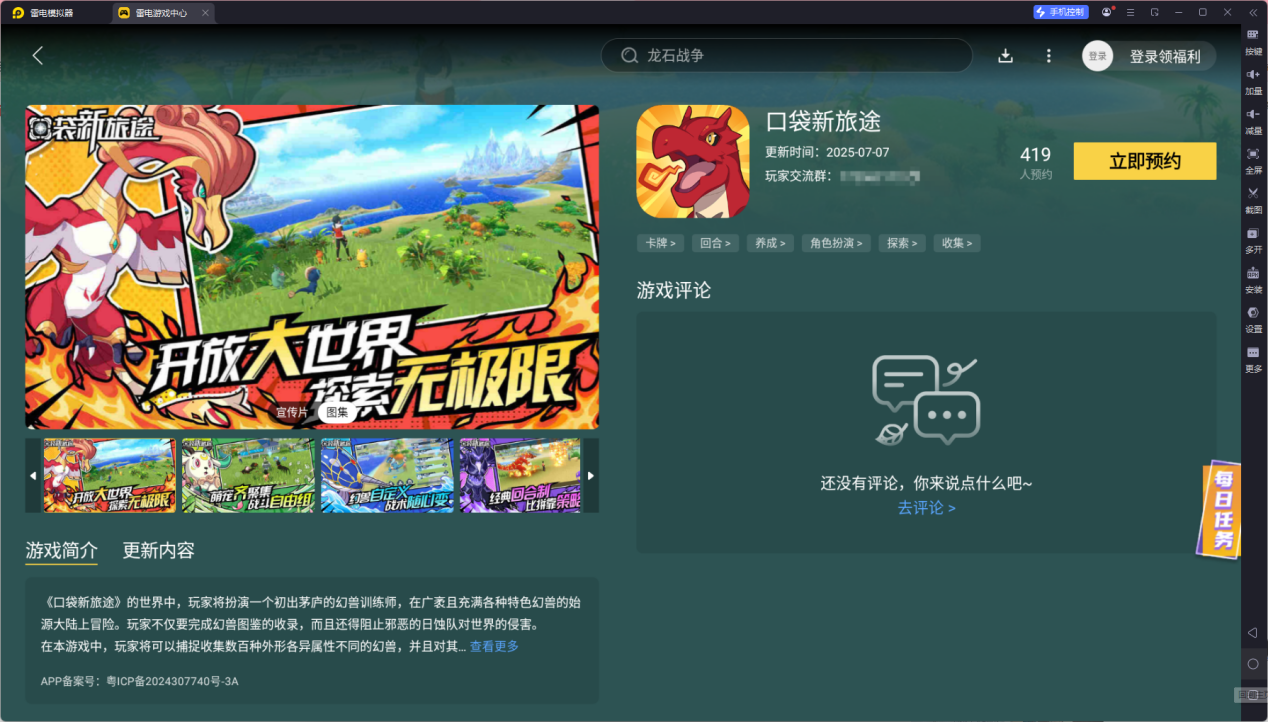Close the 雷电游戏中心 tab

click(x=205, y=13)
